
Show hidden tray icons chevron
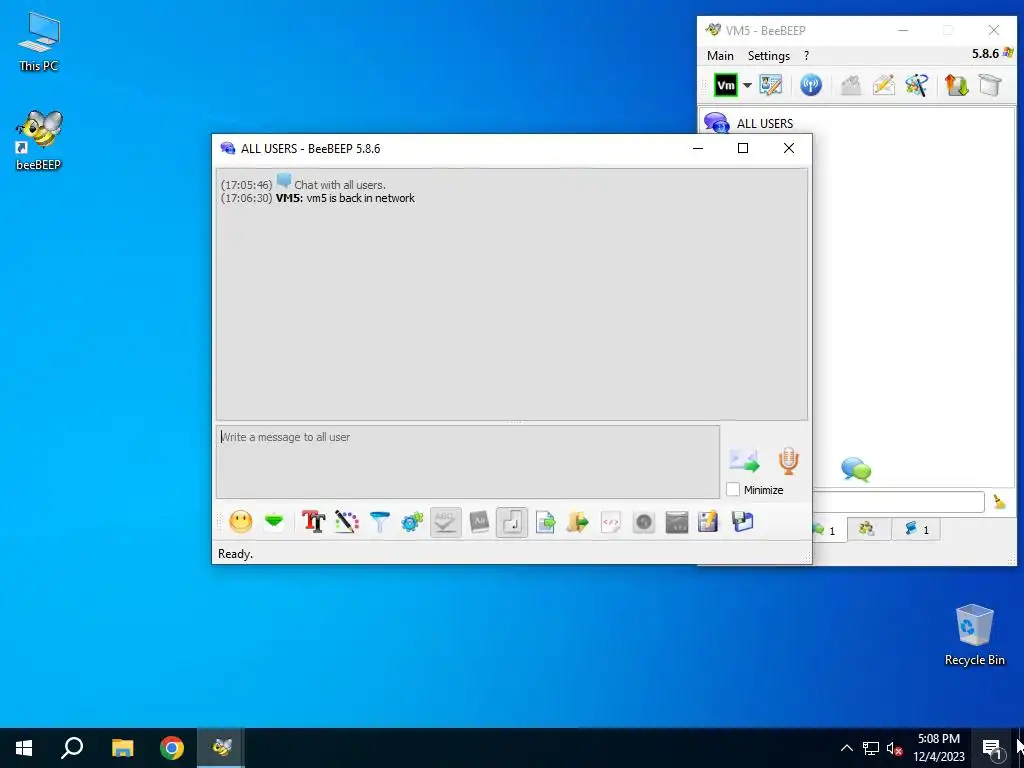point(846,748)
